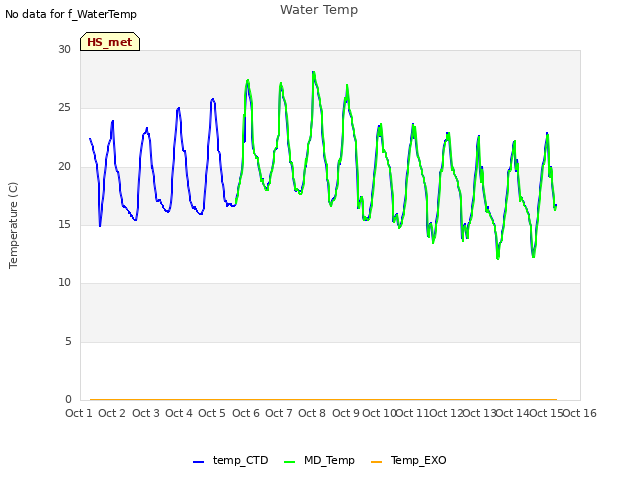Click the 10 y-axis tick label

click(64, 282)
